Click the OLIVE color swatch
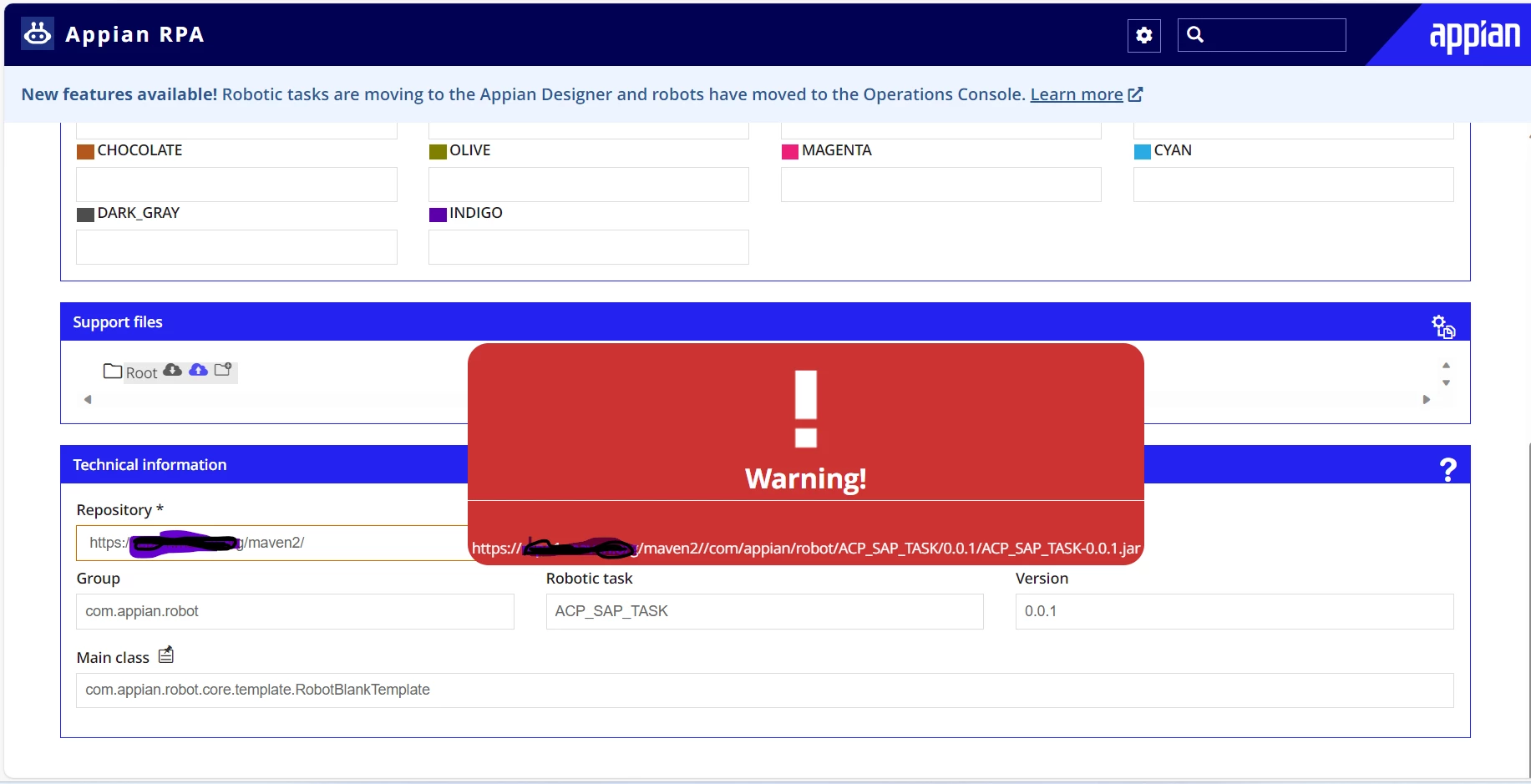The width and height of the screenshot is (1531, 784). [x=438, y=151]
